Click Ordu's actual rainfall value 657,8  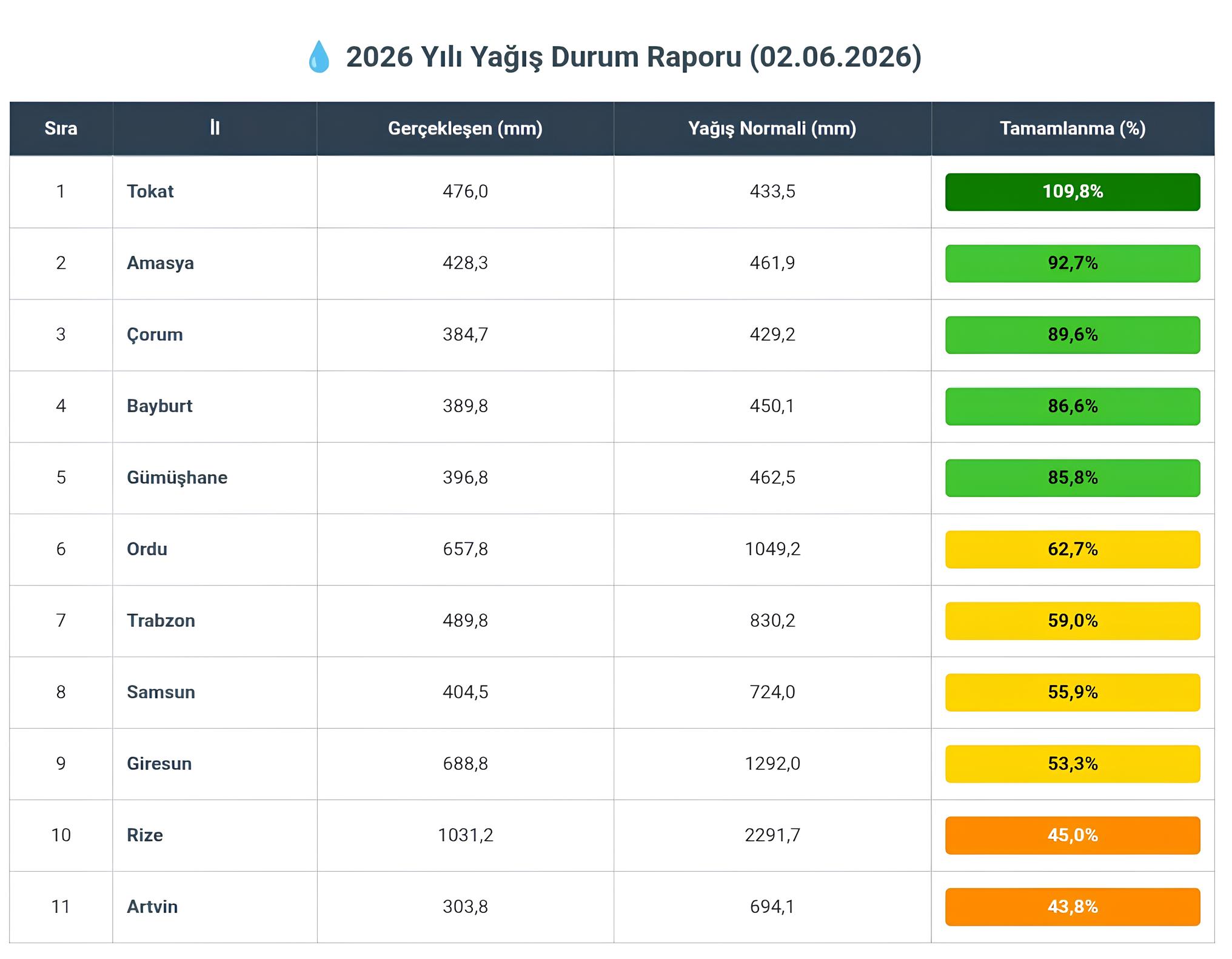[465, 549]
